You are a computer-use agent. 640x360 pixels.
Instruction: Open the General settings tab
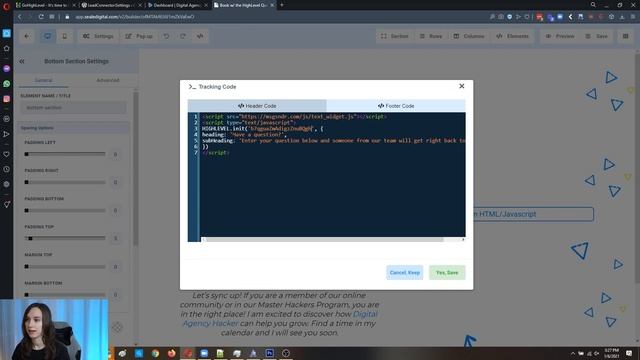tap(43, 80)
